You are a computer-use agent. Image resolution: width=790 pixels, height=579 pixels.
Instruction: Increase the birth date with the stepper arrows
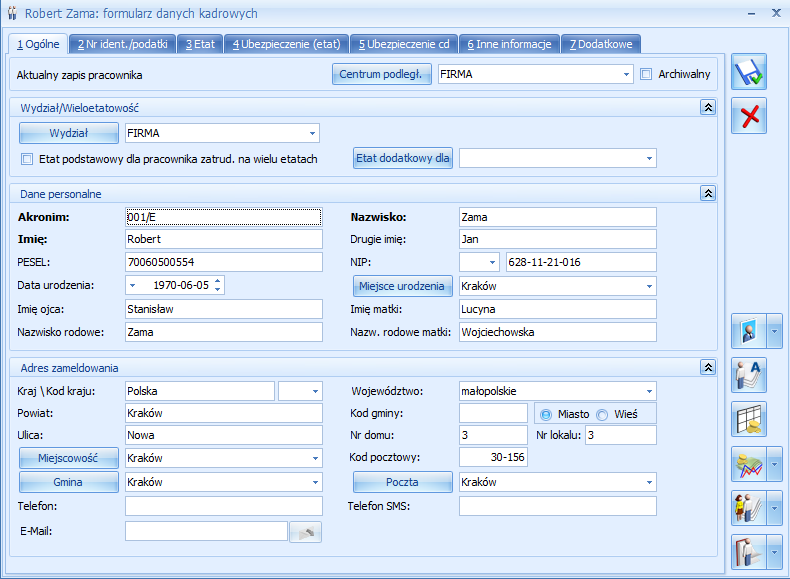coord(218,281)
